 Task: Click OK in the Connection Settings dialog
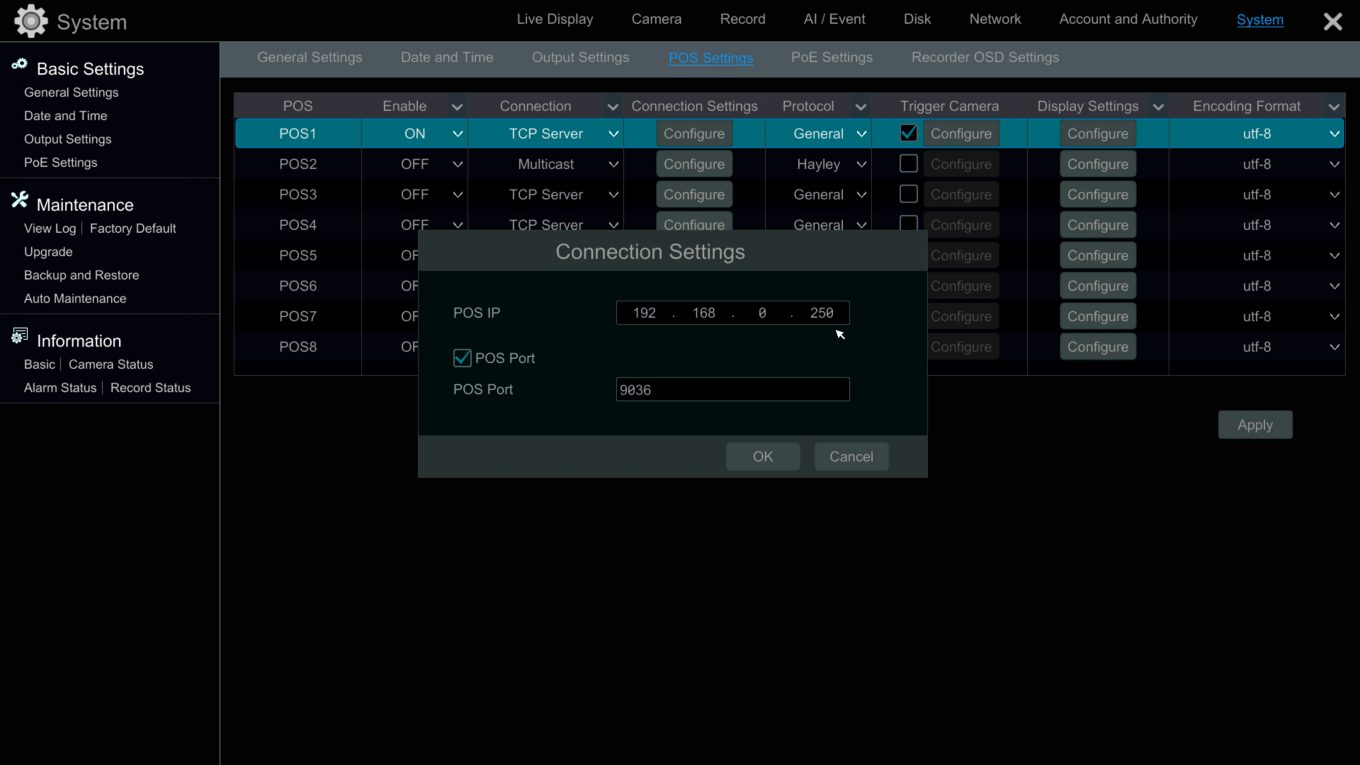pos(763,456)
